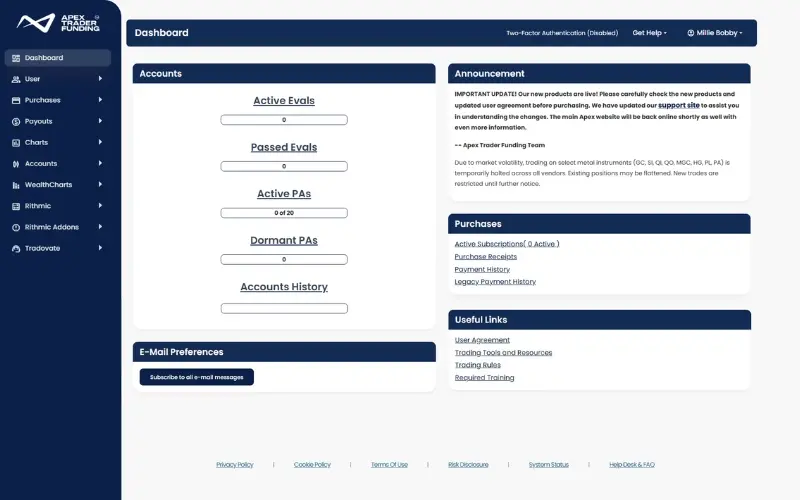Expand the Tradovate menu arrow
Image resolution: width=800 pixels, height=500 pixels.
pyautogui.click(x=100, y=248)
